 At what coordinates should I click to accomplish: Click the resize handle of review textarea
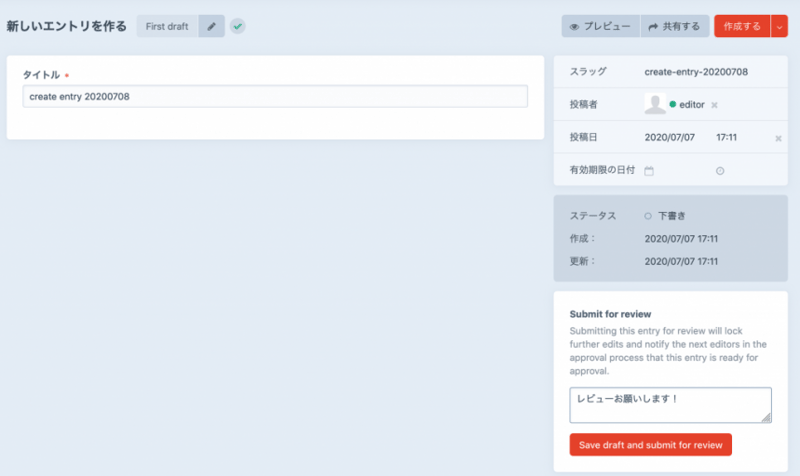(767, 418)
